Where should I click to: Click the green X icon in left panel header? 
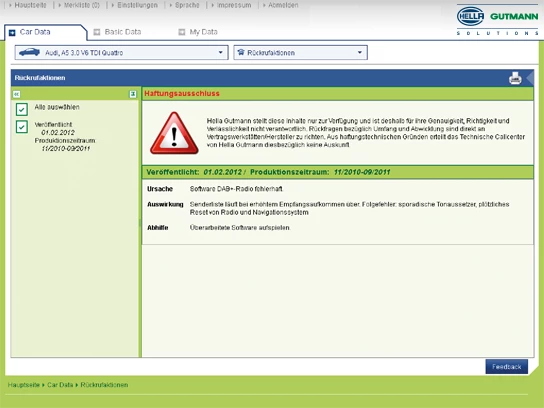tap(133, 94)
